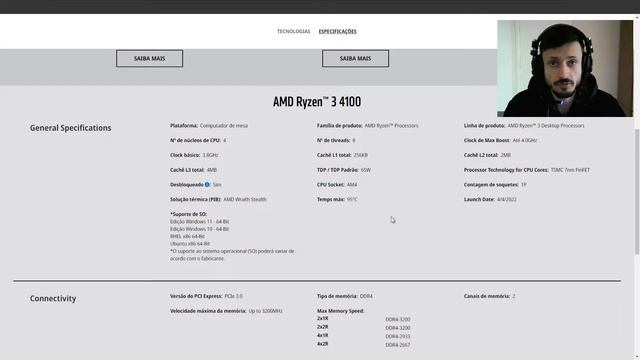Image resolution: width=640 pixels, height=360 pixels.
Task: Click the Edição Windows 11 - 64-Bit line
Action: [200, 222]
